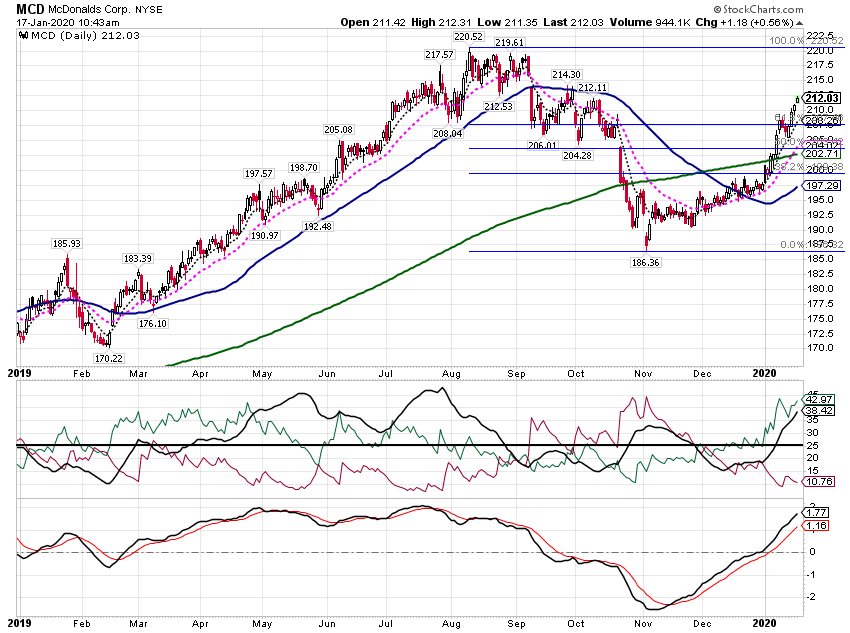Click the 217.57 price annotation
850x633 pixels.
[x=440, y=55]
